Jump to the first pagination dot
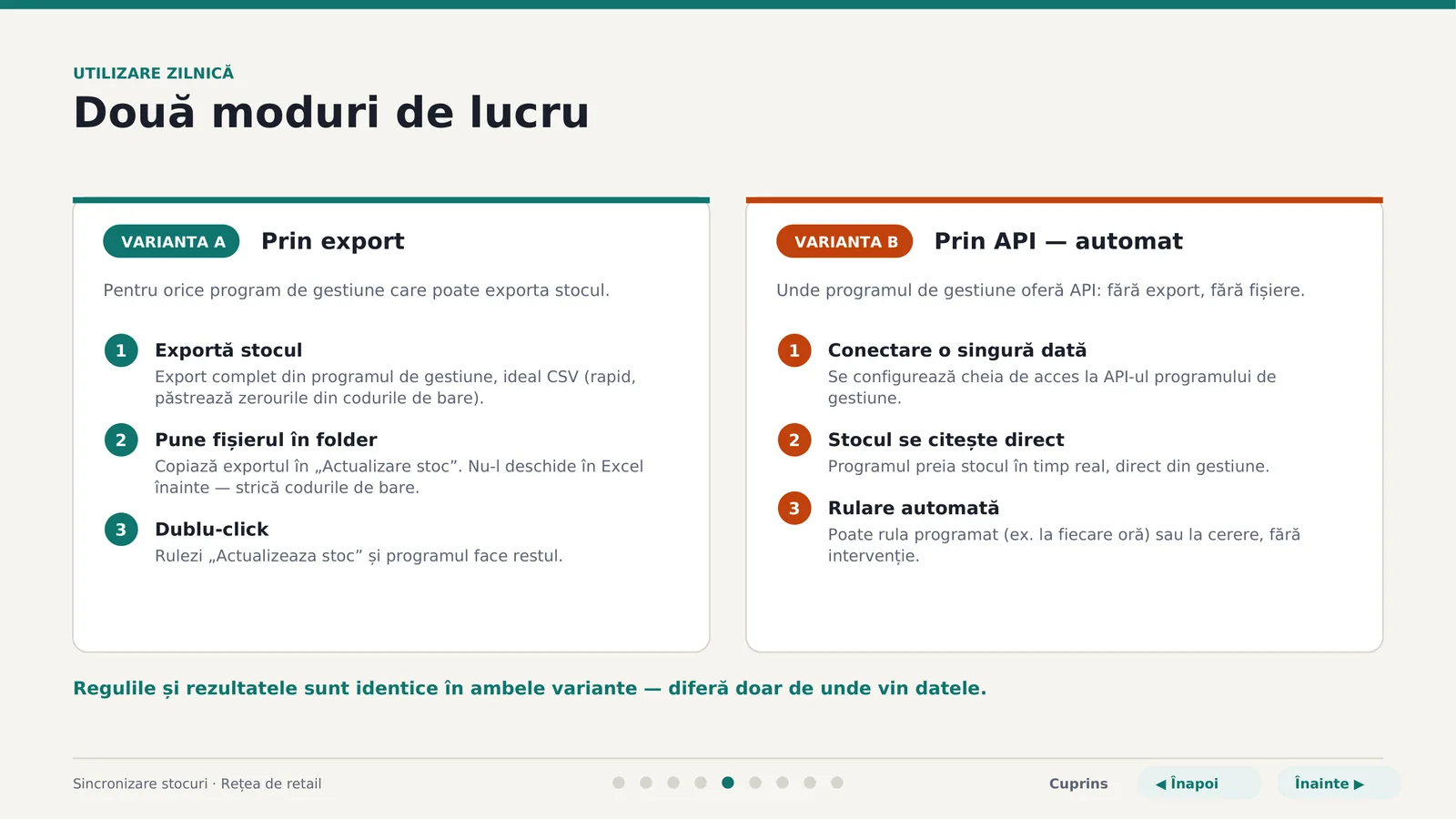This screenshot has height=819, width=1456. click(x=619, y=783)
